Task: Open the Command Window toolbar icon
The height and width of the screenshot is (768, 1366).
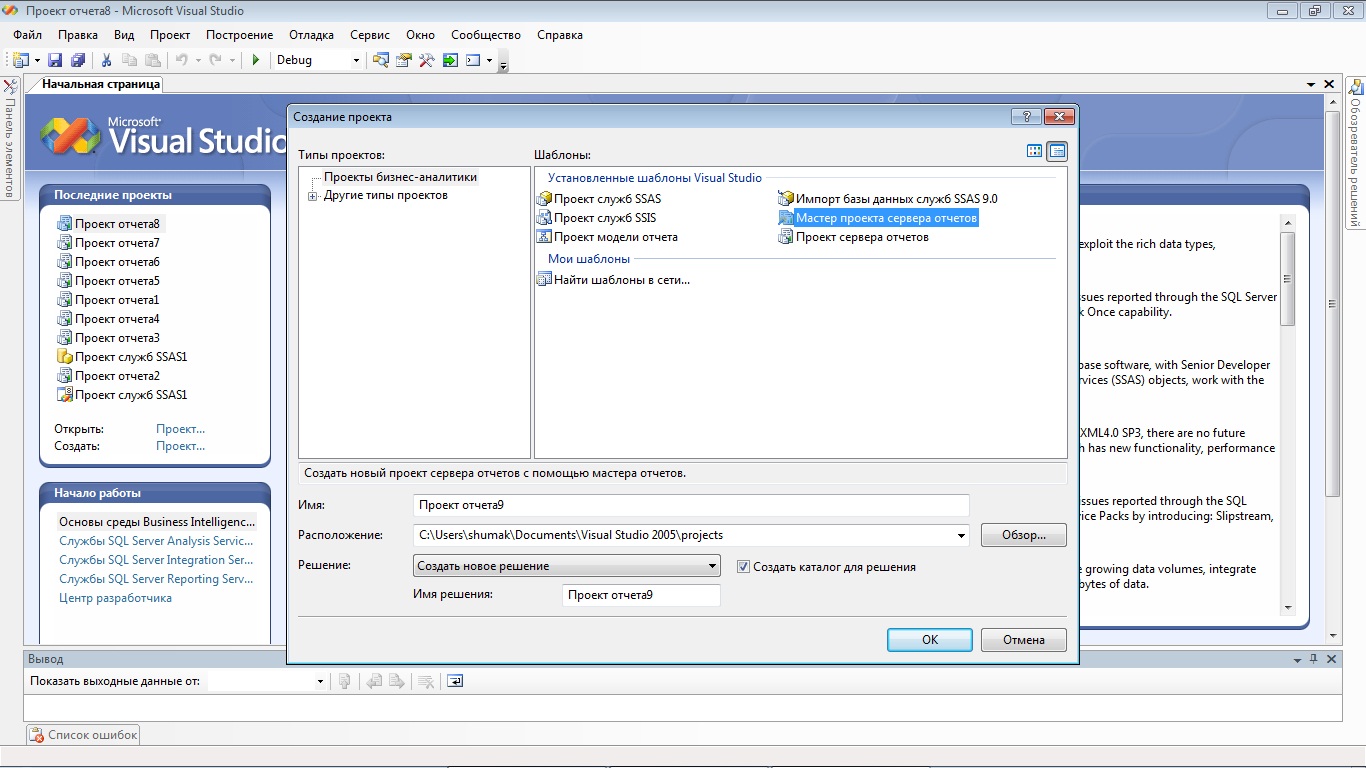Action: point(473,60)
